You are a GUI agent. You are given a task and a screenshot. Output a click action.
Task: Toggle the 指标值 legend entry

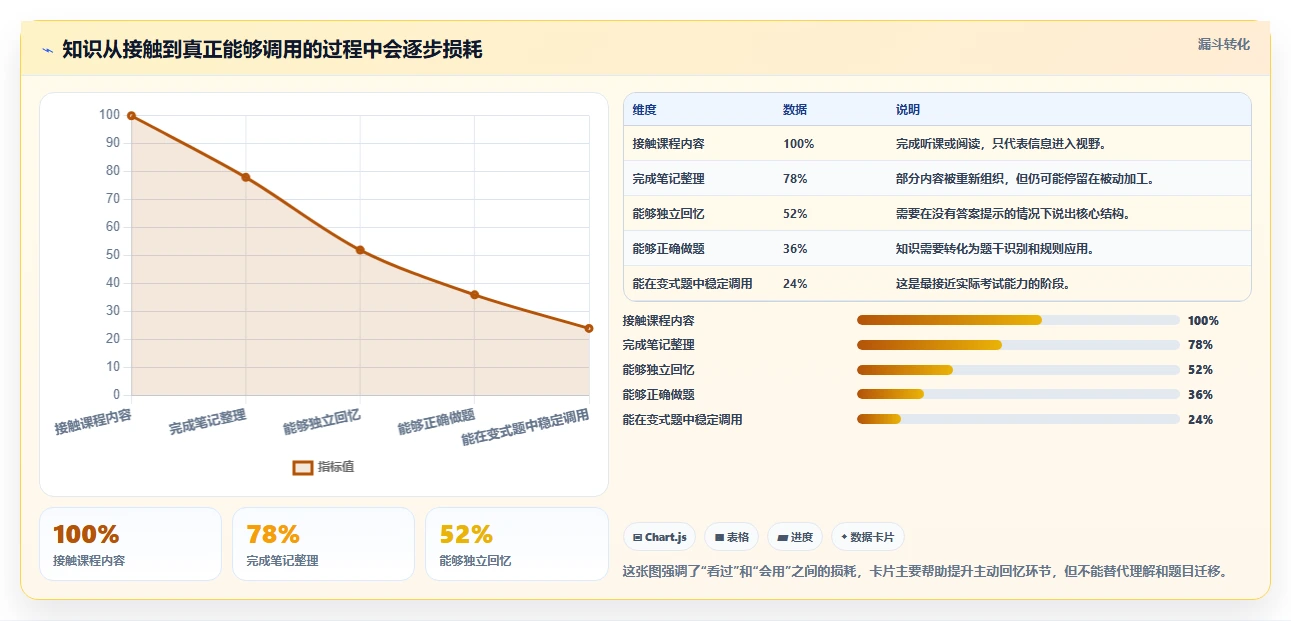(x=323, y=467)
